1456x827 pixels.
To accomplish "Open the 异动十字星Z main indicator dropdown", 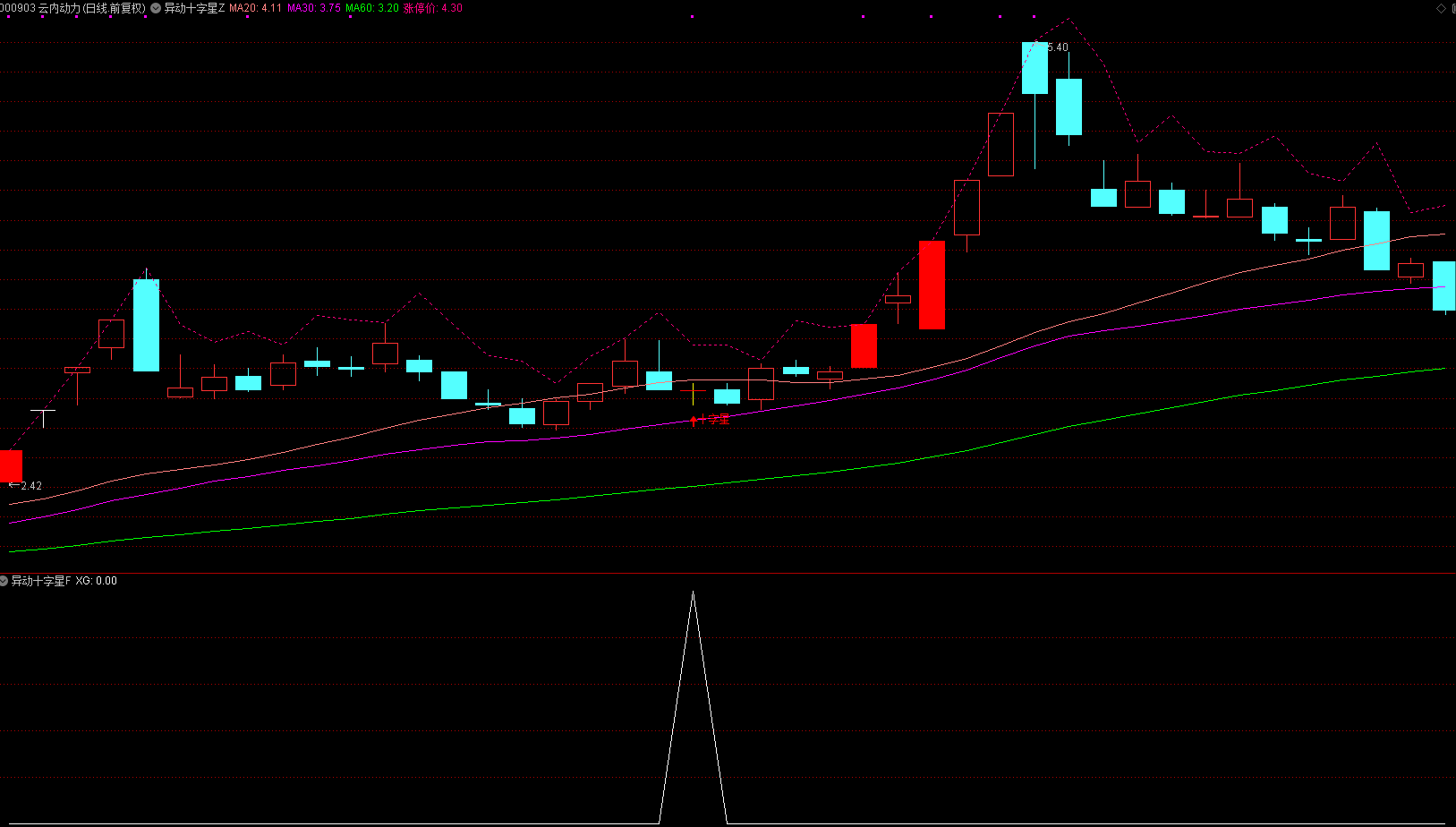I will coord(157,8).
